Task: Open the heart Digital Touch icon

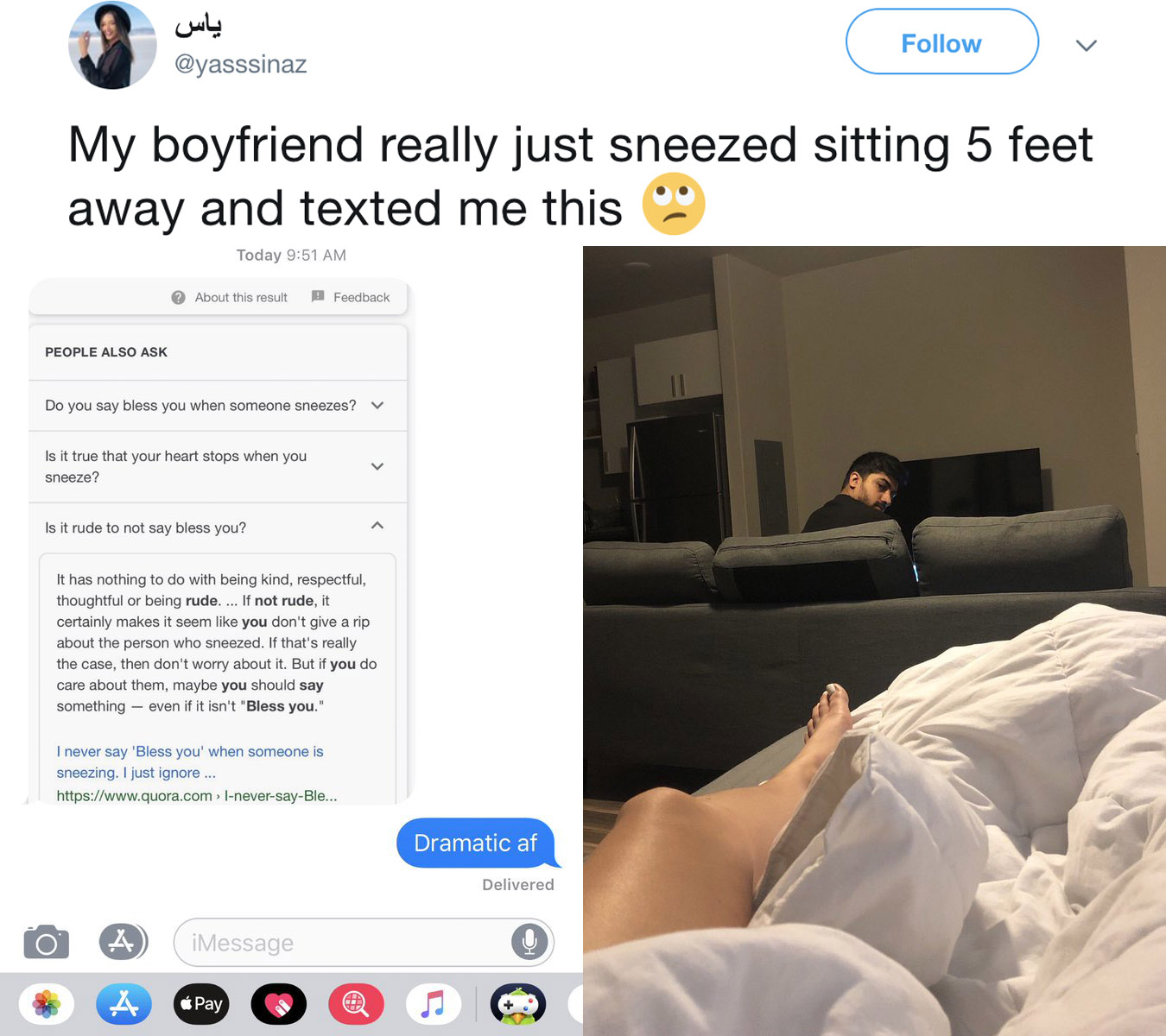Action: 279,1004
